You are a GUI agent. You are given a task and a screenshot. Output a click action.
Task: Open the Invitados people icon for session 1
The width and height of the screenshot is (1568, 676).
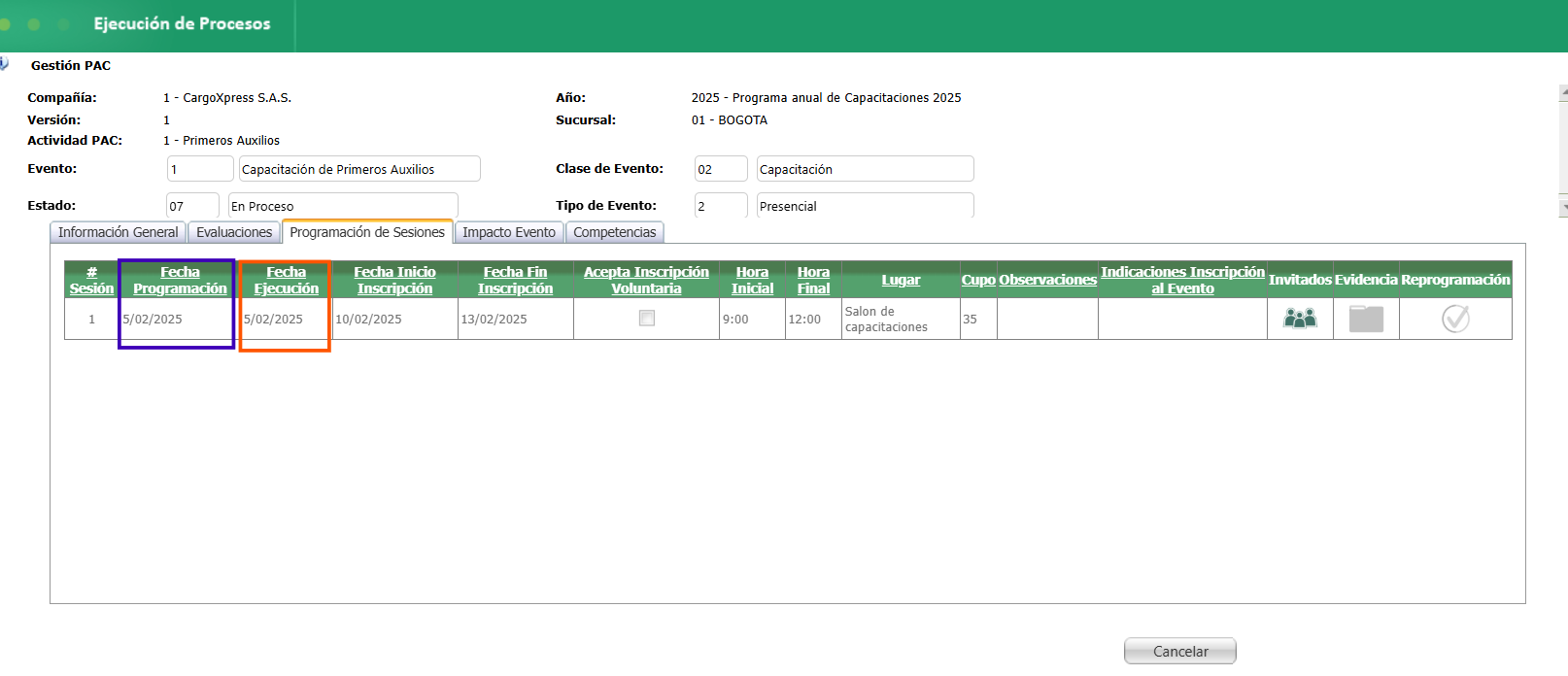pyautogui.click(x=1300, y=318)
